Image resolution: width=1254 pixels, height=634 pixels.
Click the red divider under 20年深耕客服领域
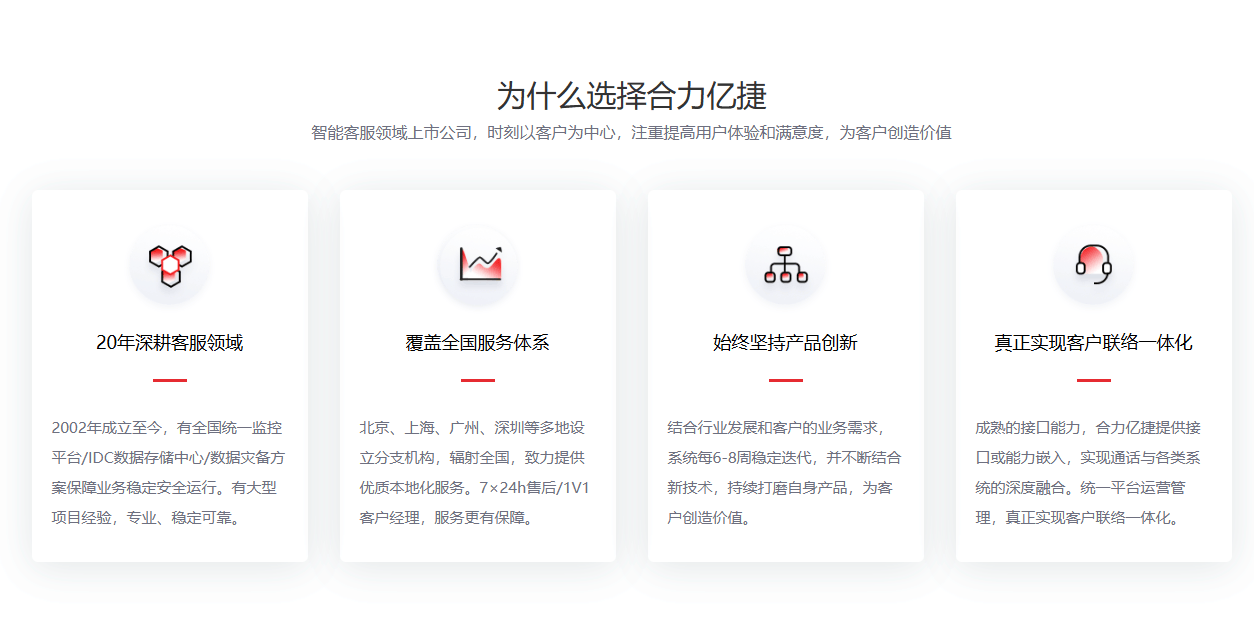(x=169, y=380)
